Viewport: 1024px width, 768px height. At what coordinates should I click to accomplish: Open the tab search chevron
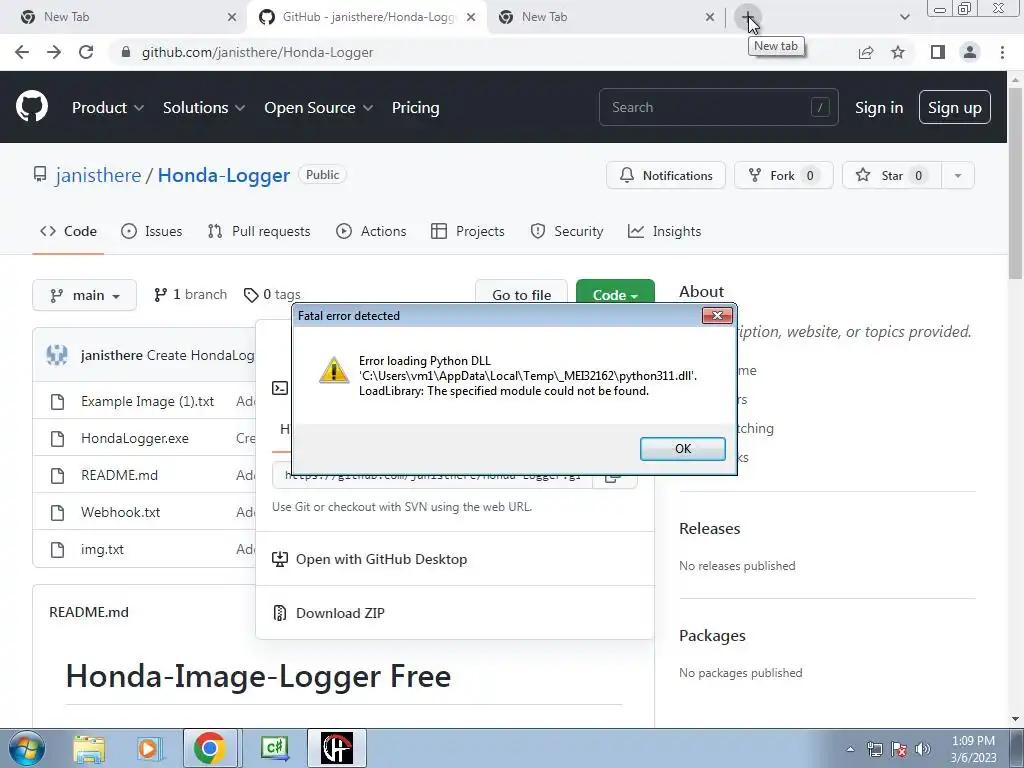[x=904, y=17]
